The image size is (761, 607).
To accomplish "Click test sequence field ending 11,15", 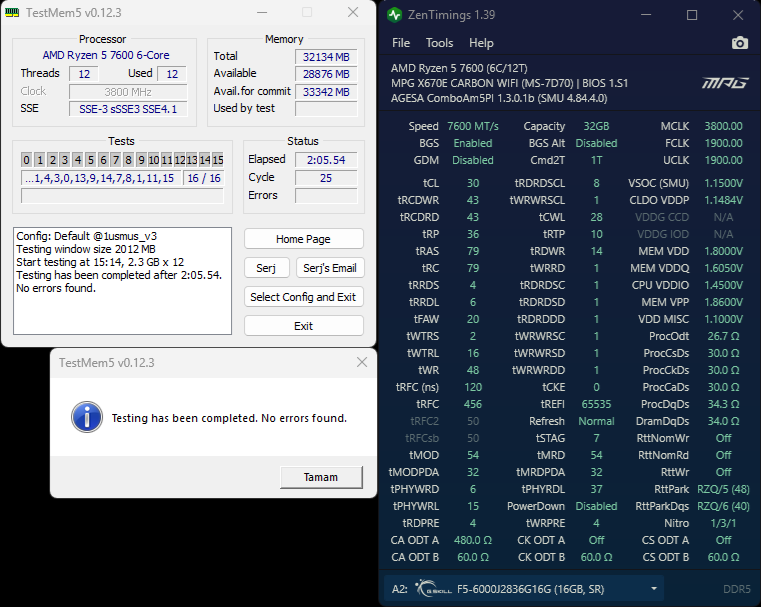I will tap(101, 178).
